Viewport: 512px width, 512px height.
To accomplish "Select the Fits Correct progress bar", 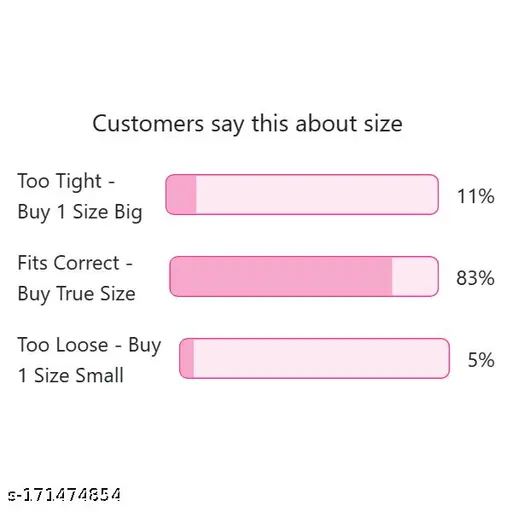I will click(304, 276).
